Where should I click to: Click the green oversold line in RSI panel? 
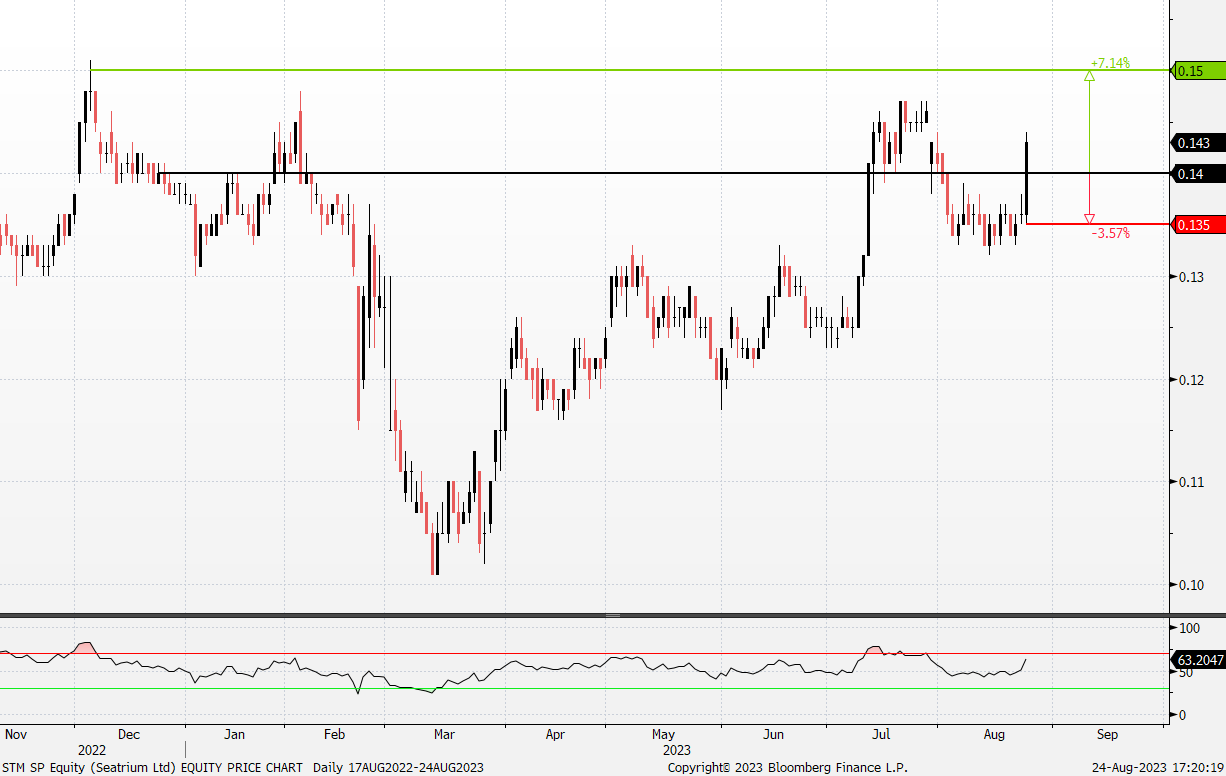click(584, 688)
